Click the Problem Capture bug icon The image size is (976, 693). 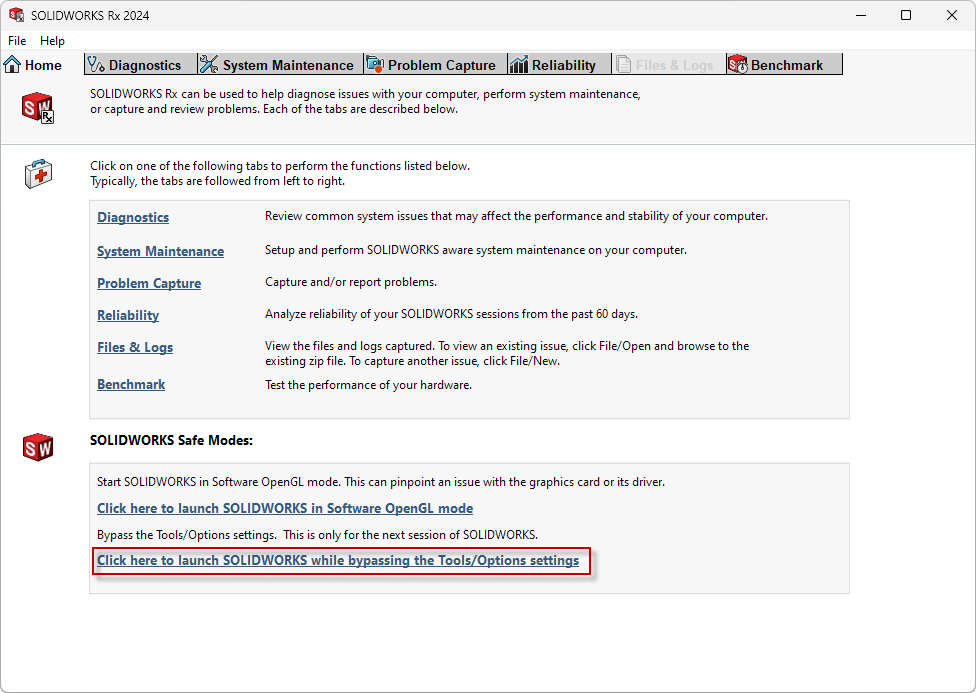[x=376, y=64]
